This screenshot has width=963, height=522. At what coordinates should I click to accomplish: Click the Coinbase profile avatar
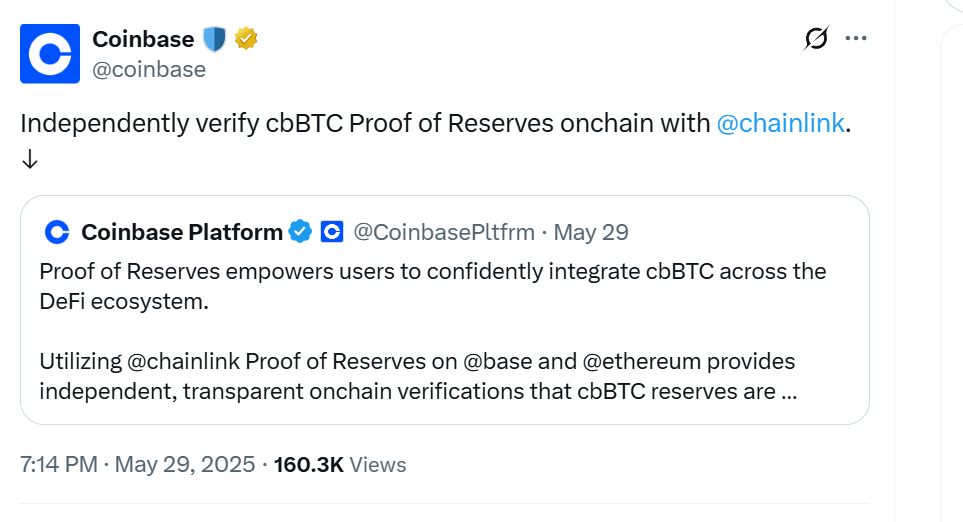coord(50,55)
